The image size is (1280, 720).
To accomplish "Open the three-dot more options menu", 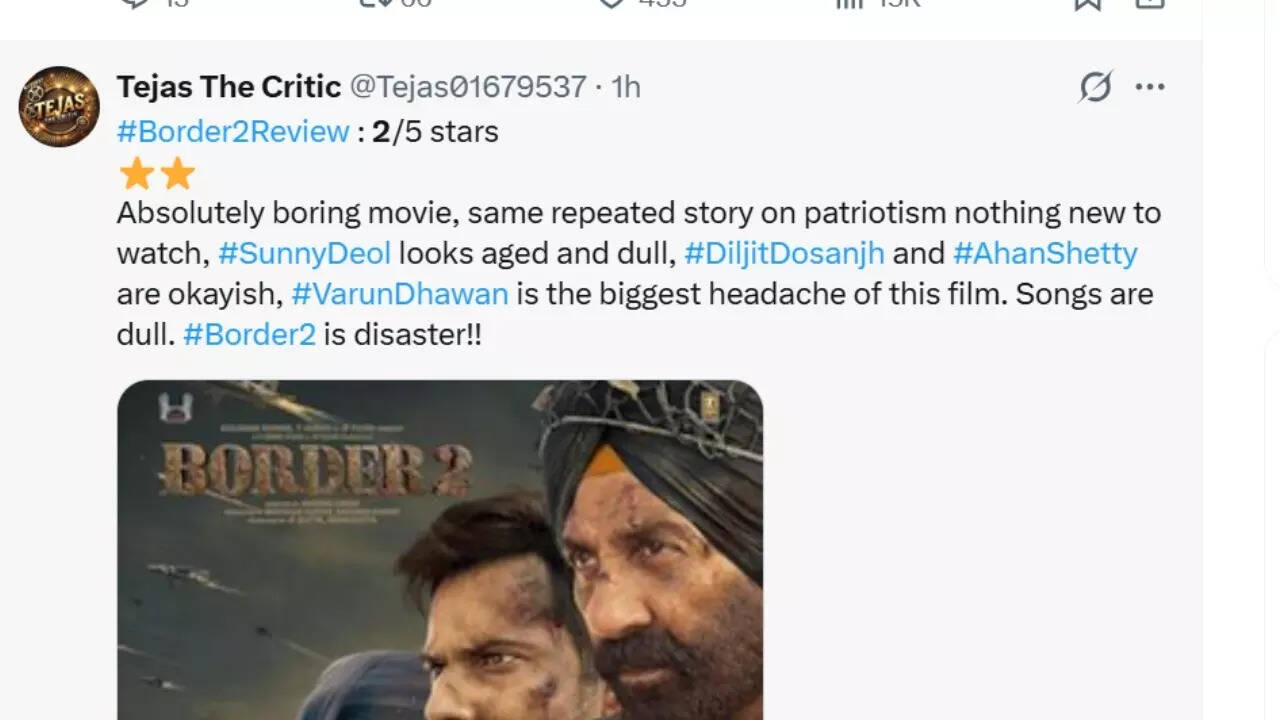I will point(1150,87).
